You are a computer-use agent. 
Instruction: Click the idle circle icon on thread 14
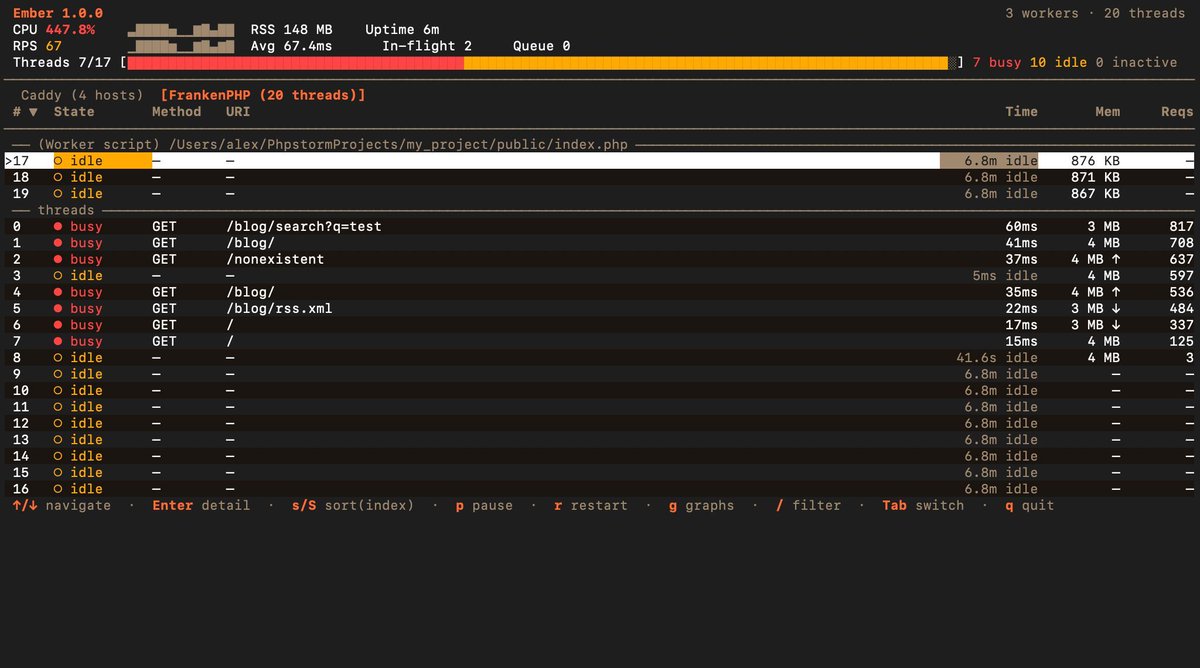(58, 456)
